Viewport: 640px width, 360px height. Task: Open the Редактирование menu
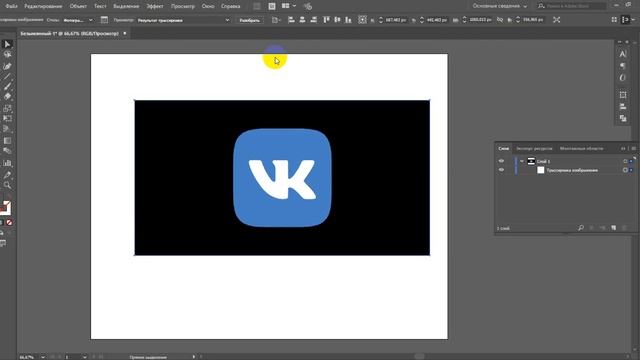(43, 6)
